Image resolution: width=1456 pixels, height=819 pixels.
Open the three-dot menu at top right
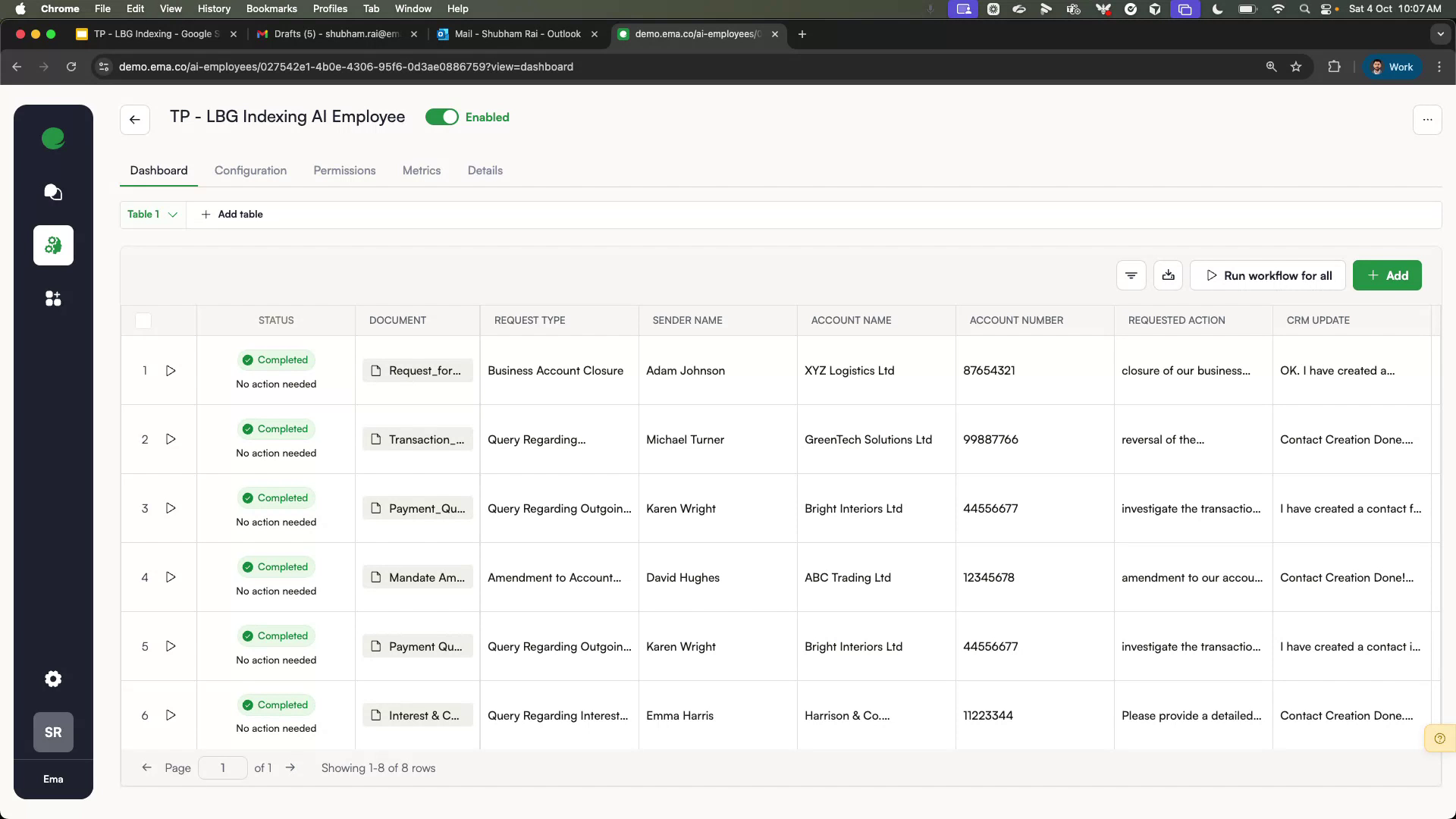coord(1428,119)
